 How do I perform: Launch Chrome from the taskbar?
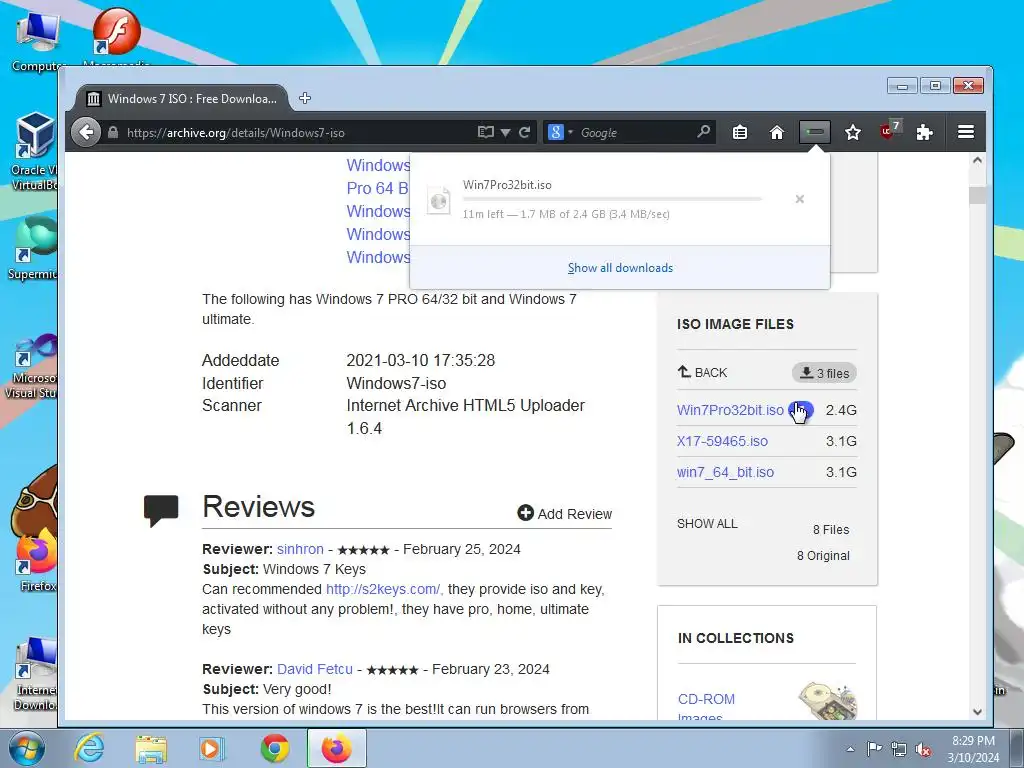click(x=275, y=748)
